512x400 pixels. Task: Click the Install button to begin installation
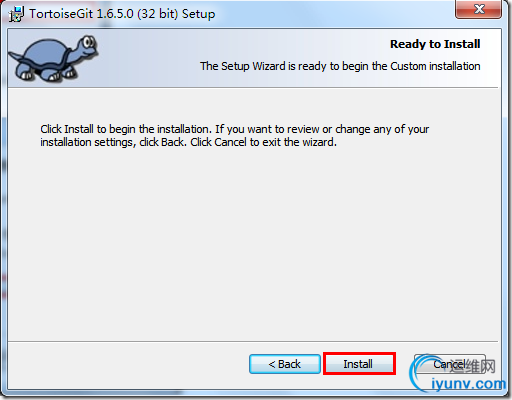click(359, 364)
